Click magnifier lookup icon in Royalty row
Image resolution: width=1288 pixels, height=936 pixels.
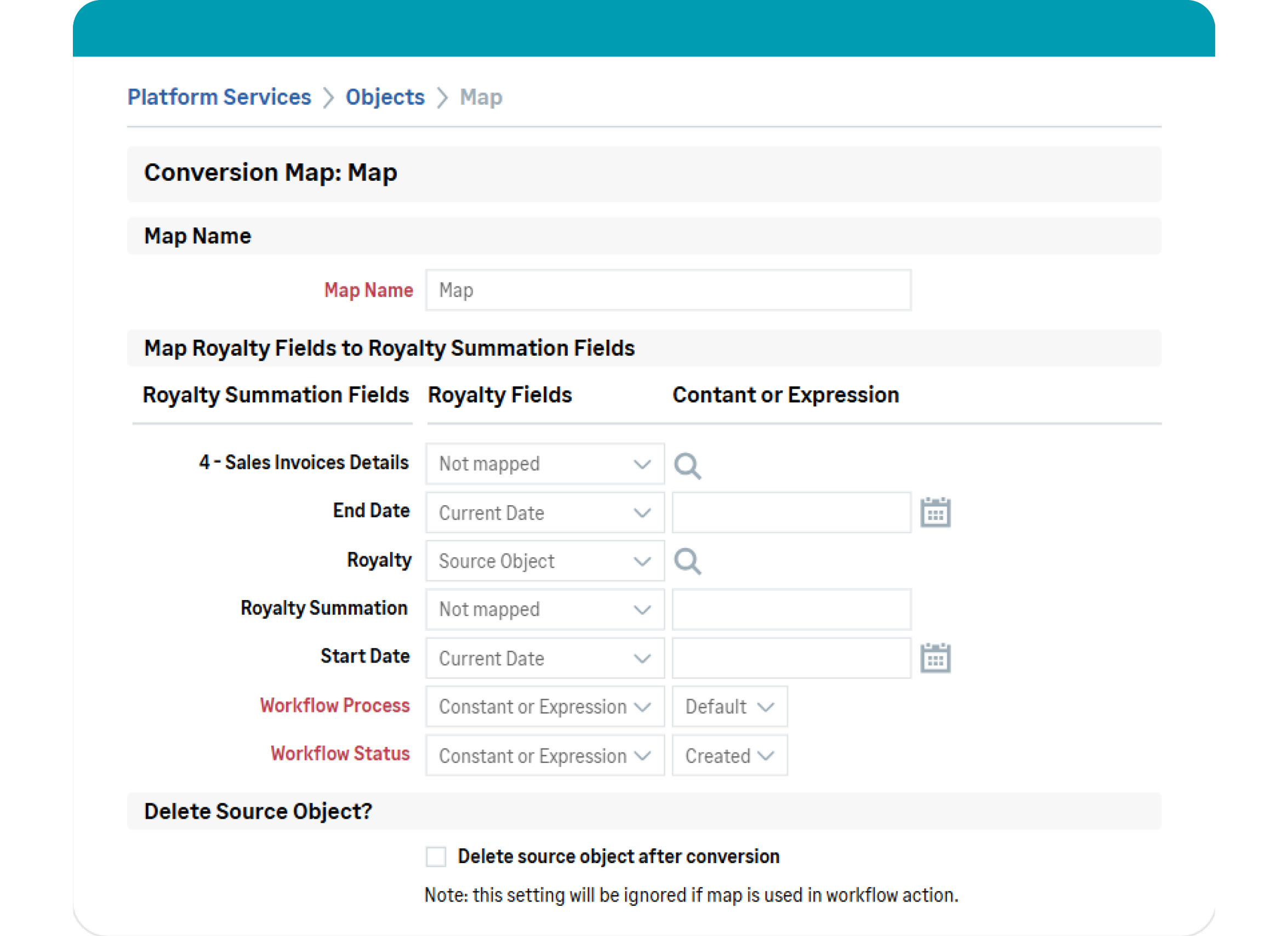687,561
